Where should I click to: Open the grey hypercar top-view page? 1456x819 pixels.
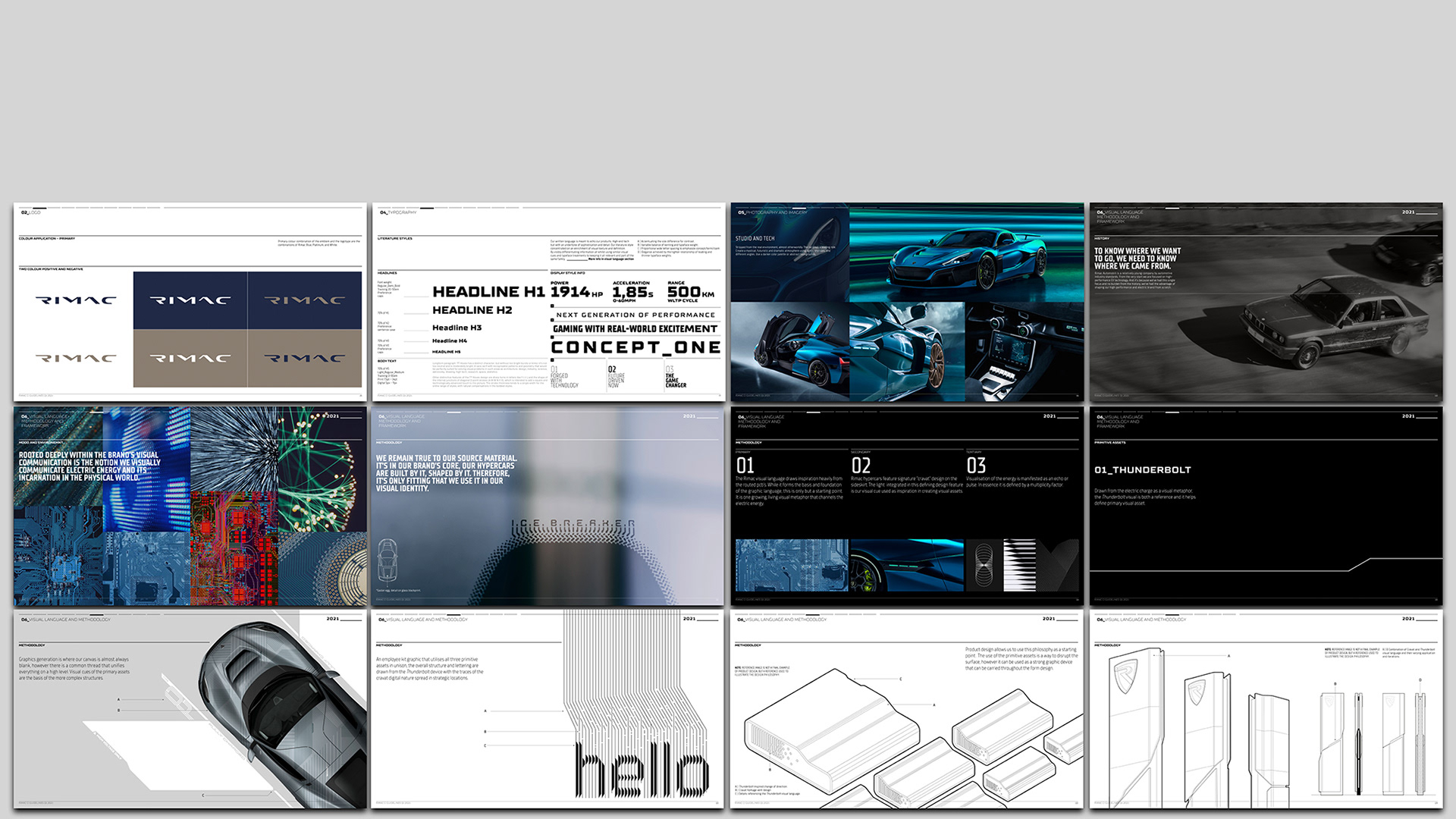pos(190,710)
